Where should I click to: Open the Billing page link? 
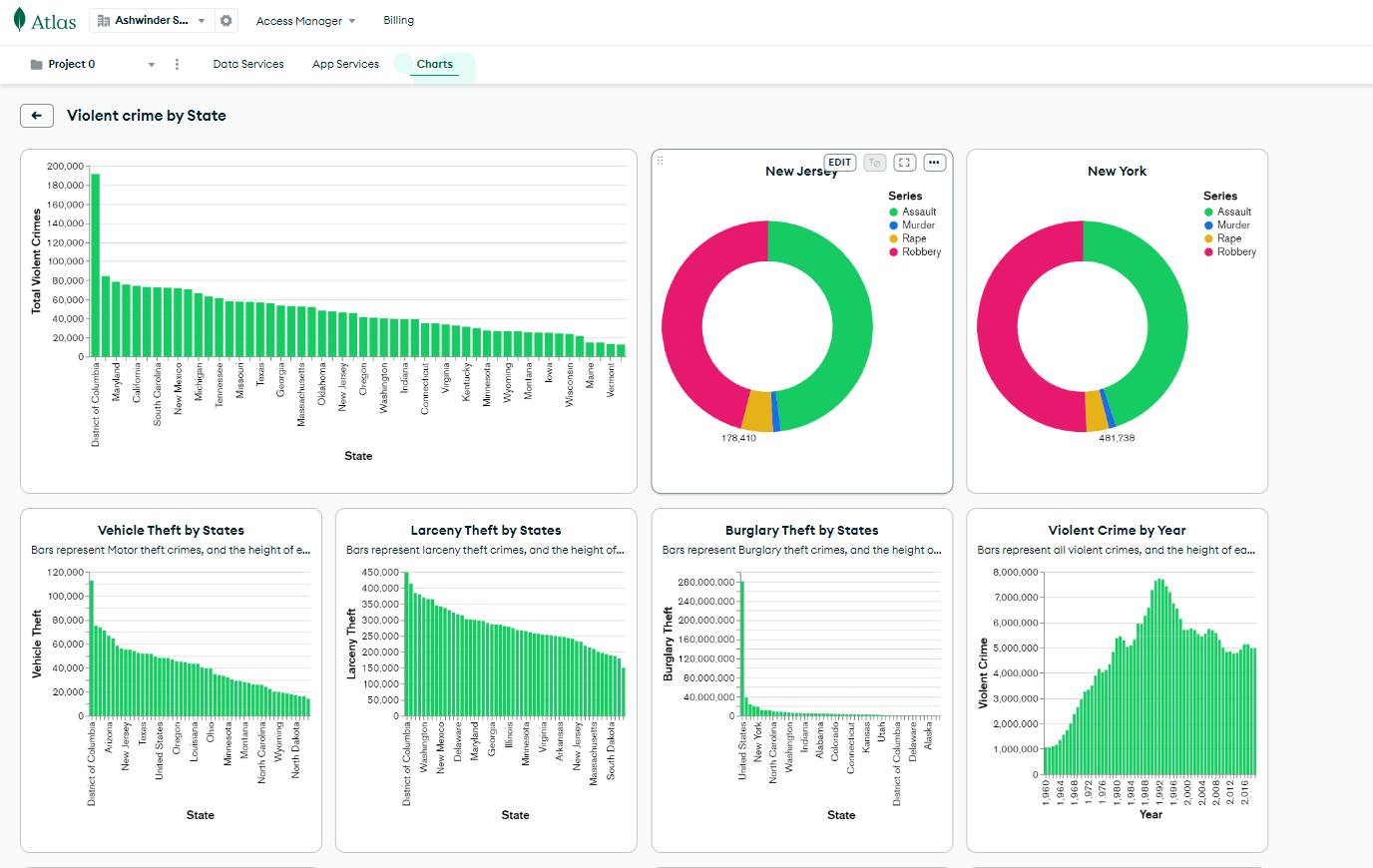click(398, 20)
